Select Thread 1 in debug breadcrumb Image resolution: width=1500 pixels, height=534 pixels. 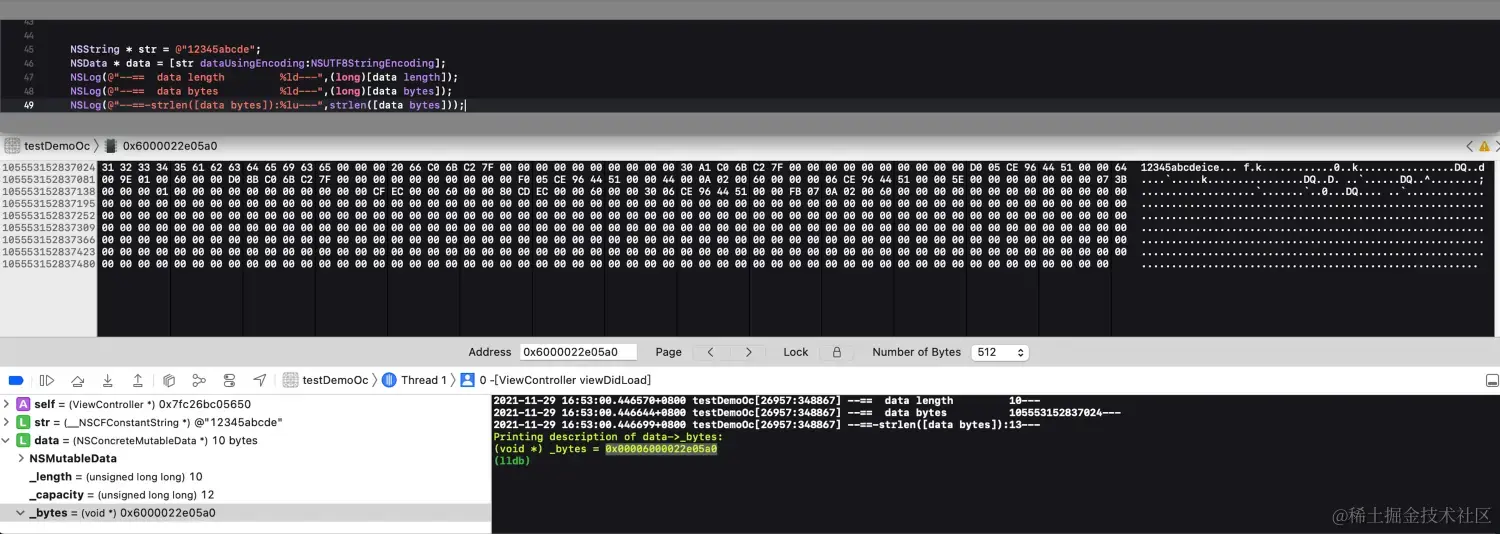tap(424, 380)
